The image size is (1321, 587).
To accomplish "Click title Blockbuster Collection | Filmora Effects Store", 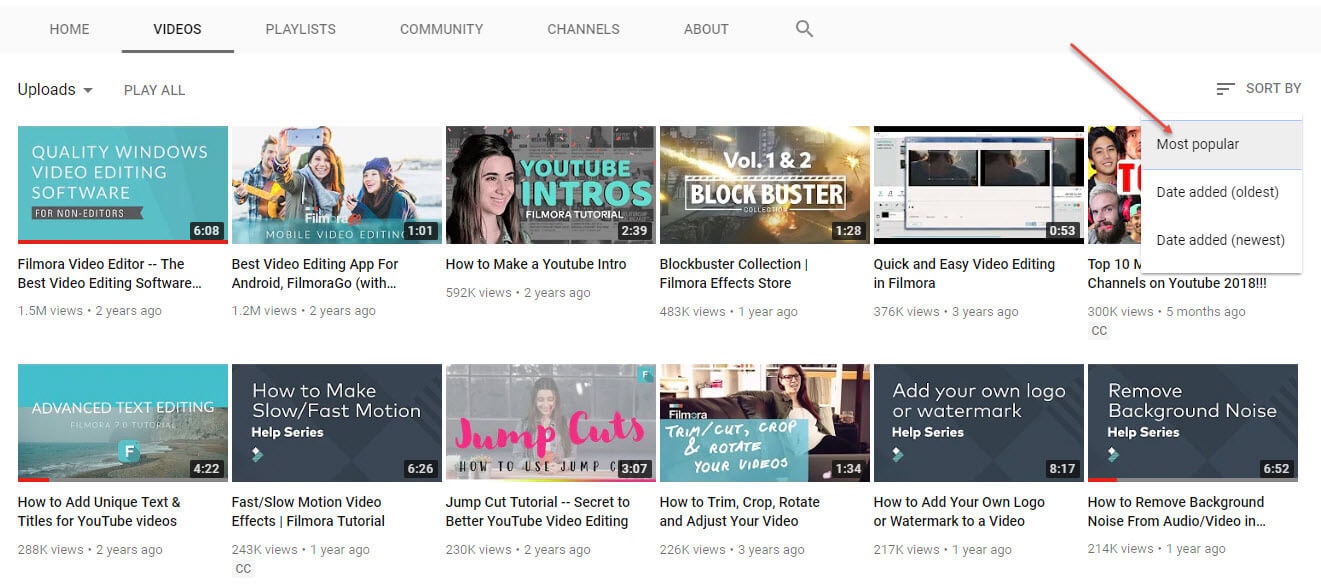I will pyautogui.click(x=734, y=274).
